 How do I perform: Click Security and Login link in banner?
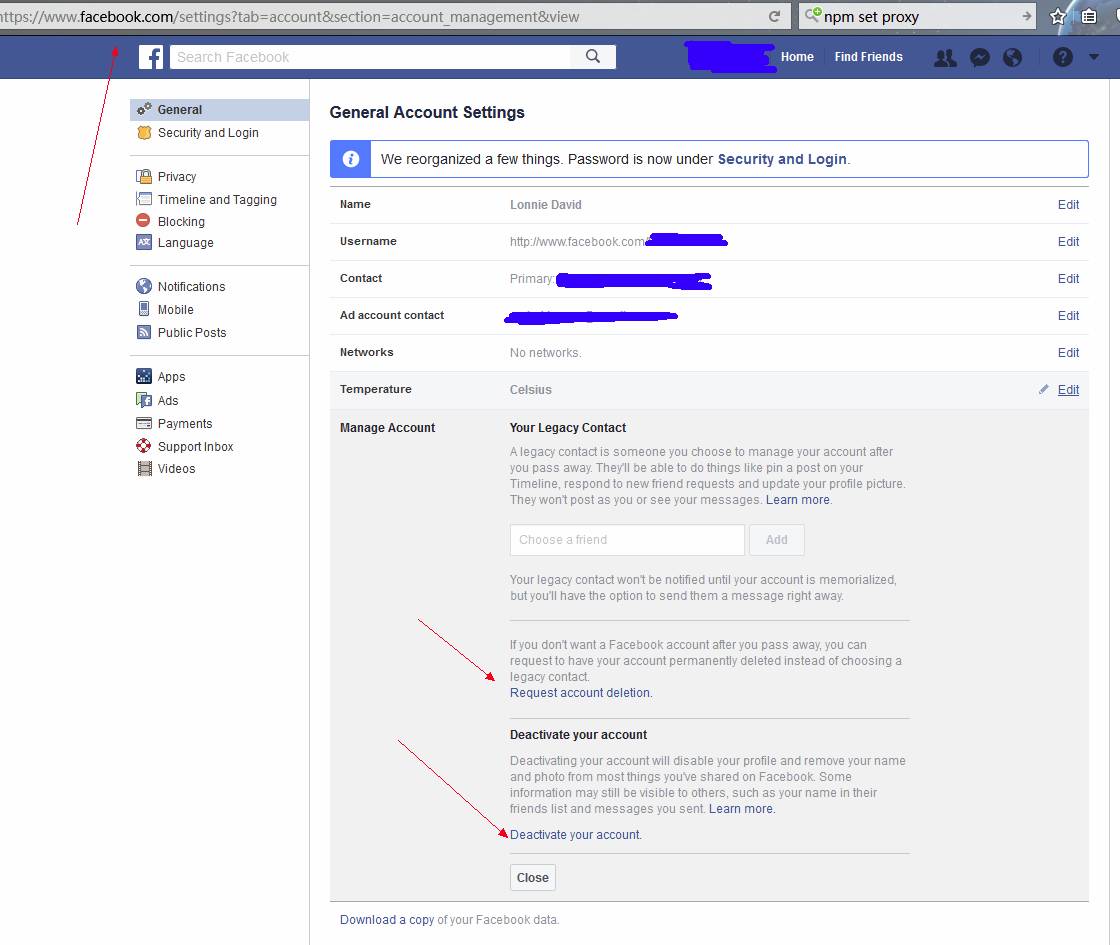pos(782,159)
